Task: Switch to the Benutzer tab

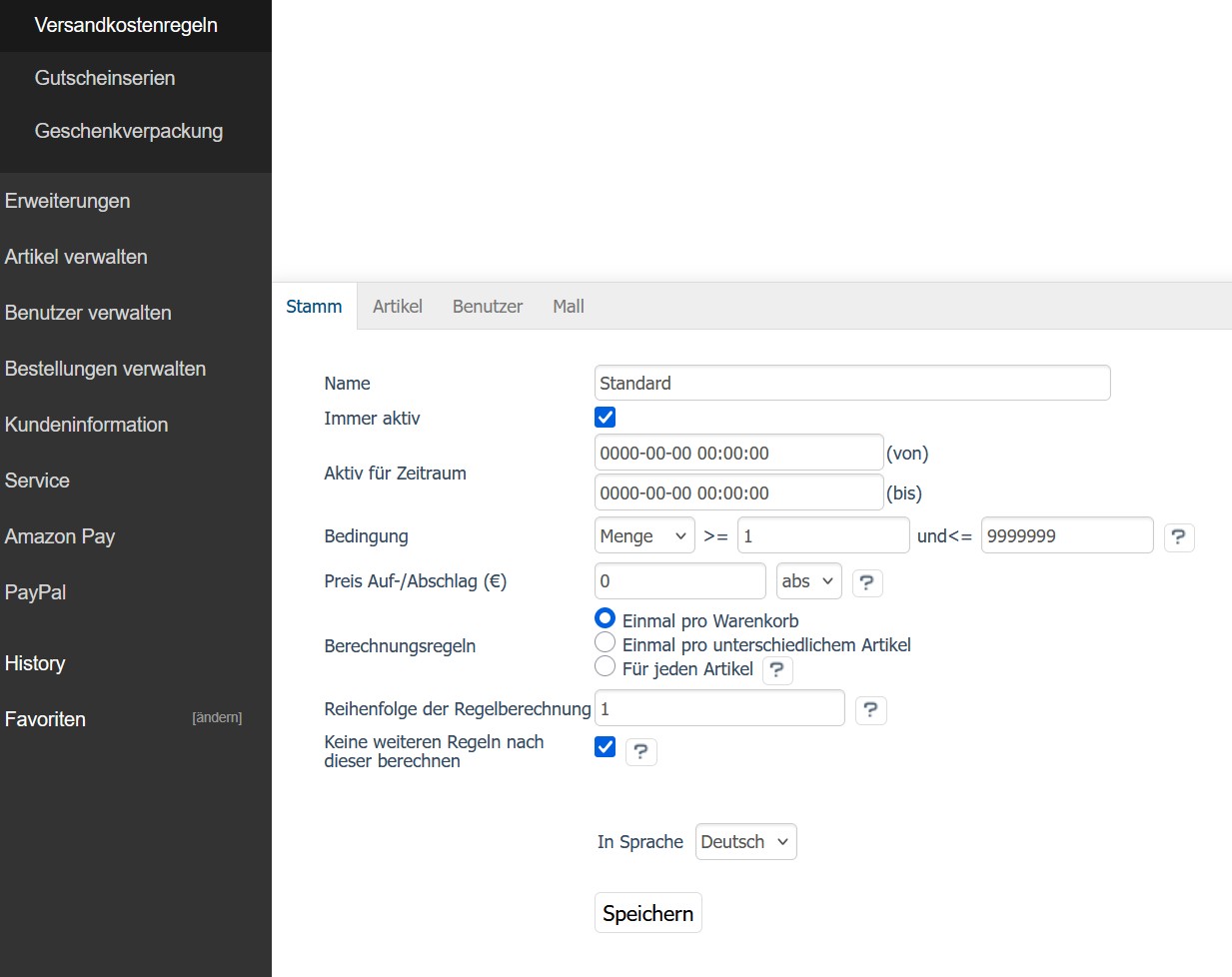Action: [x=487, y=307]
